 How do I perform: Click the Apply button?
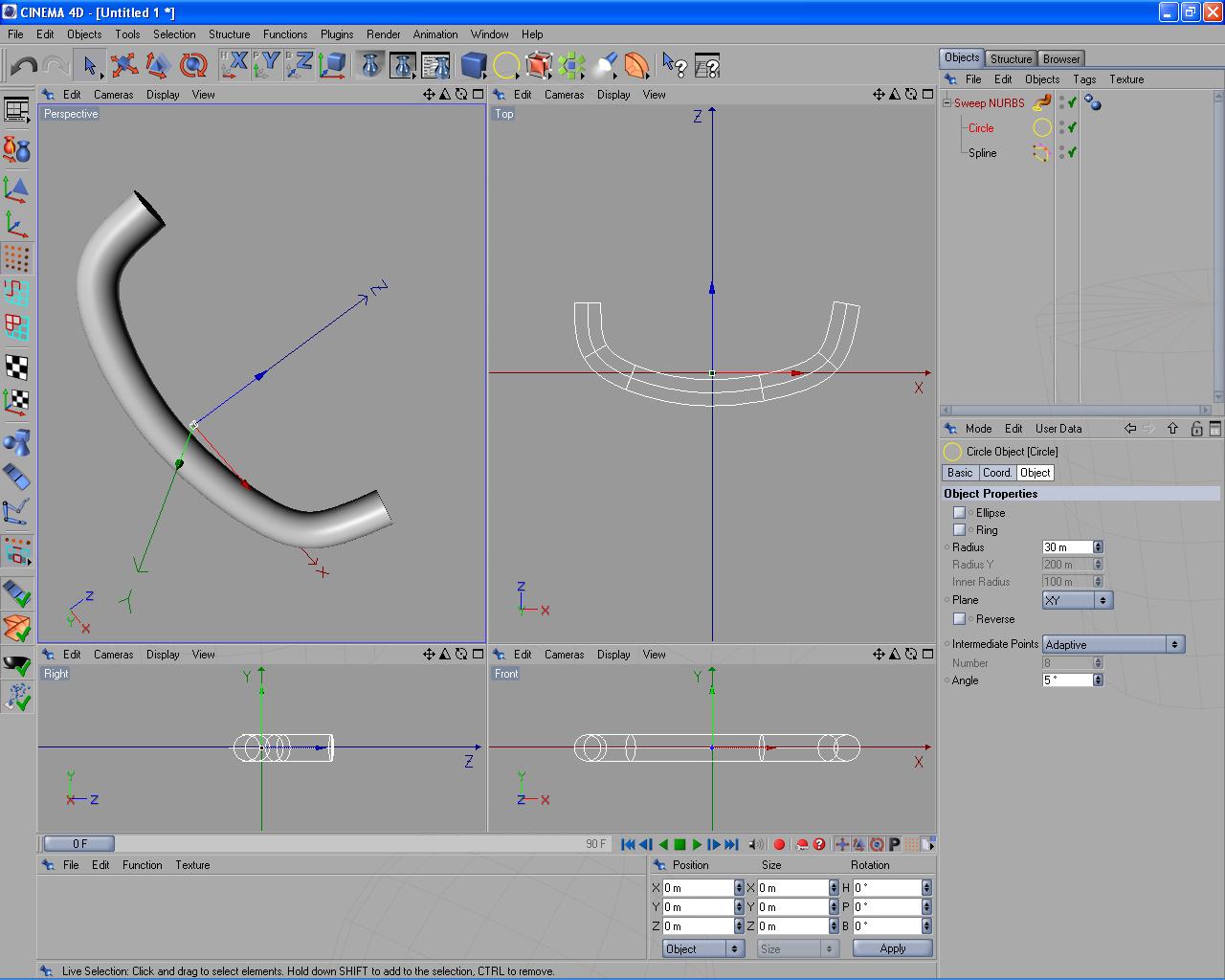[x=892, y=948]
